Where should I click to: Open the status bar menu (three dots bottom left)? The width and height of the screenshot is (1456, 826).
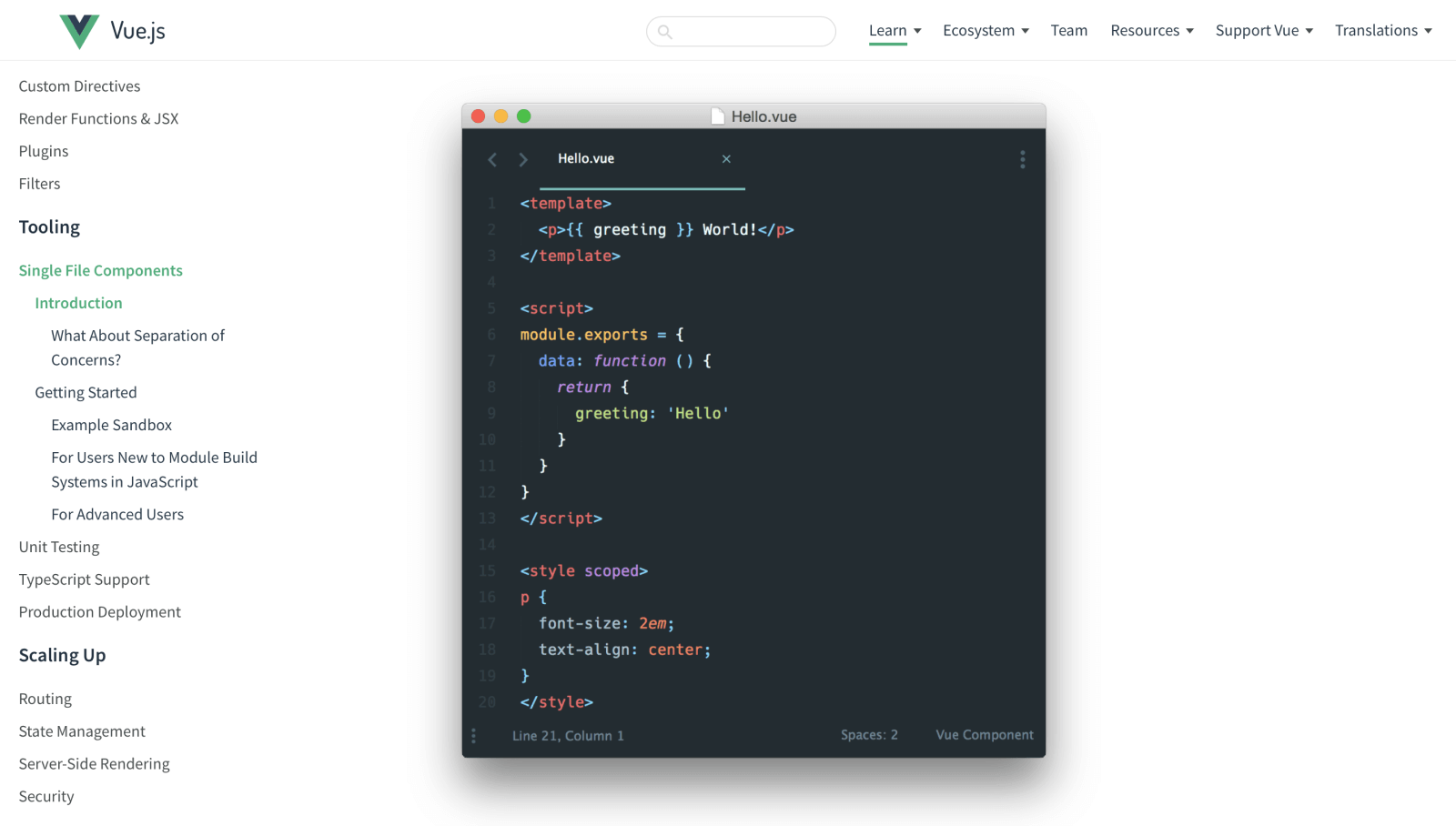[473, 735]
